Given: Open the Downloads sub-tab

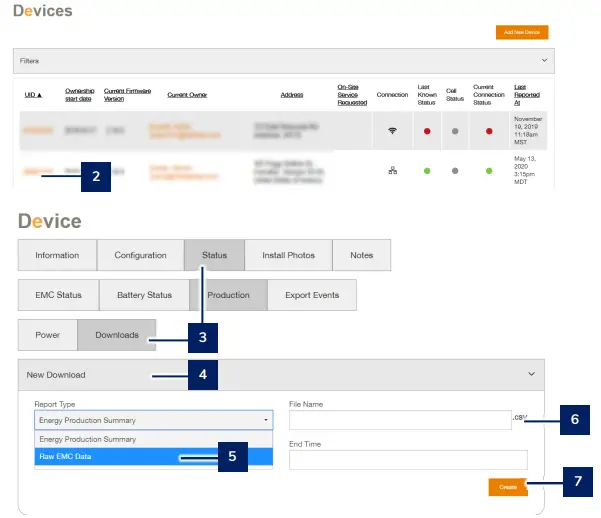Looking at the screenshot, I should pyautogui.click(x=117, y=335).
